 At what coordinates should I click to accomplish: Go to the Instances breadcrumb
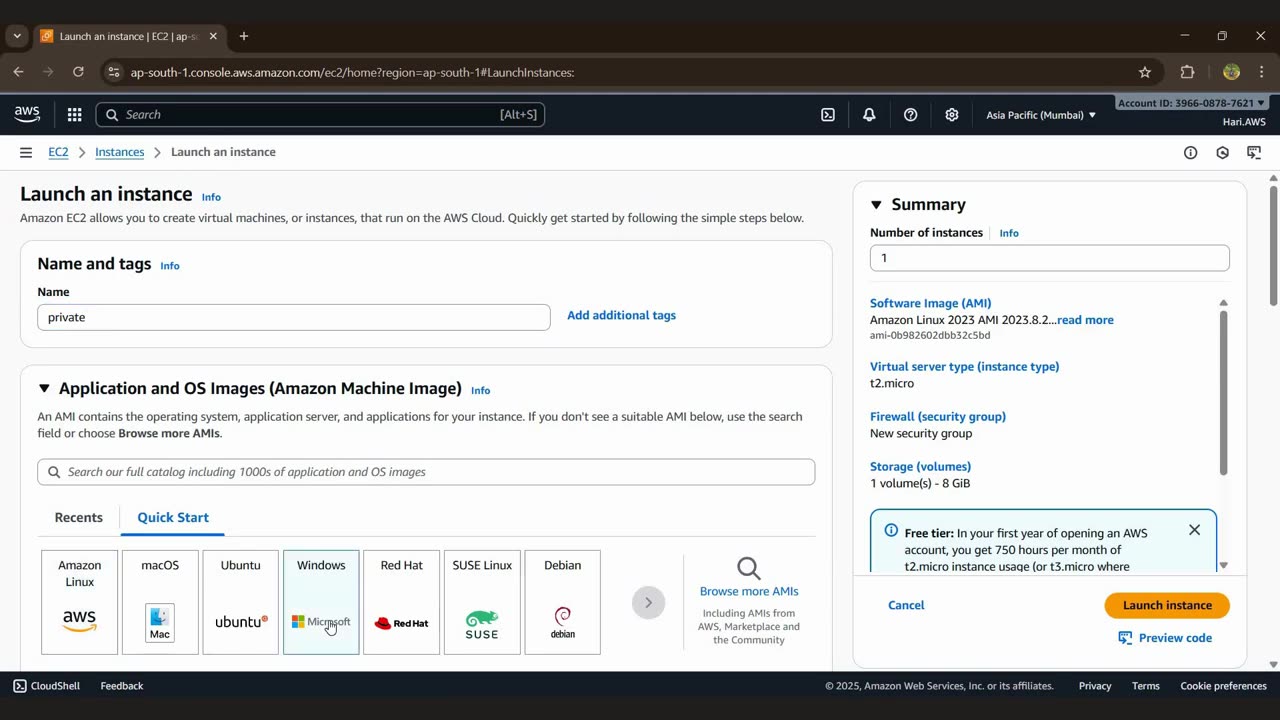pyautogui.click(x=119, y=152)
